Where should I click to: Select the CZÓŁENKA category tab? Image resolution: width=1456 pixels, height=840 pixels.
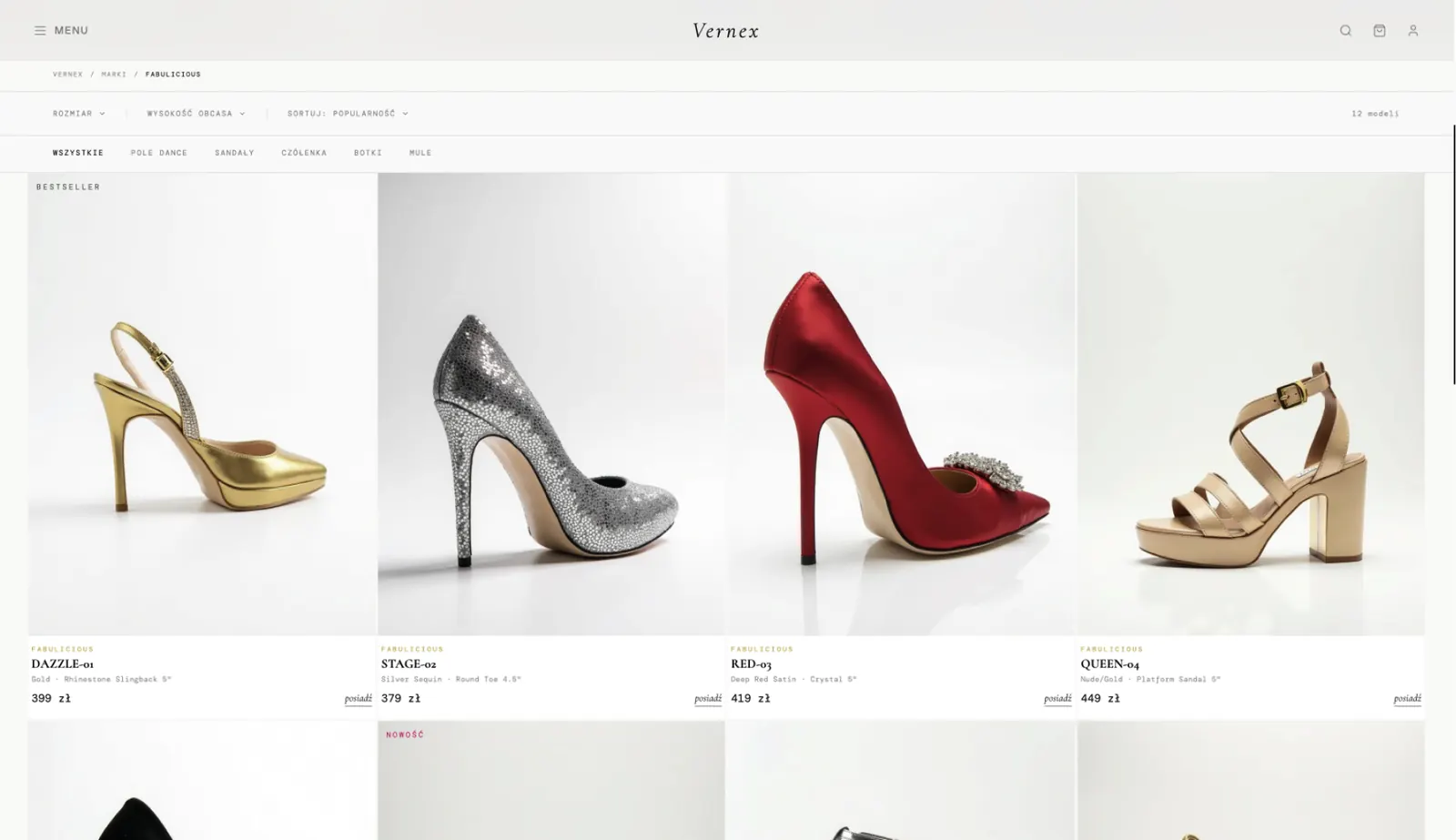click(304, 153)
